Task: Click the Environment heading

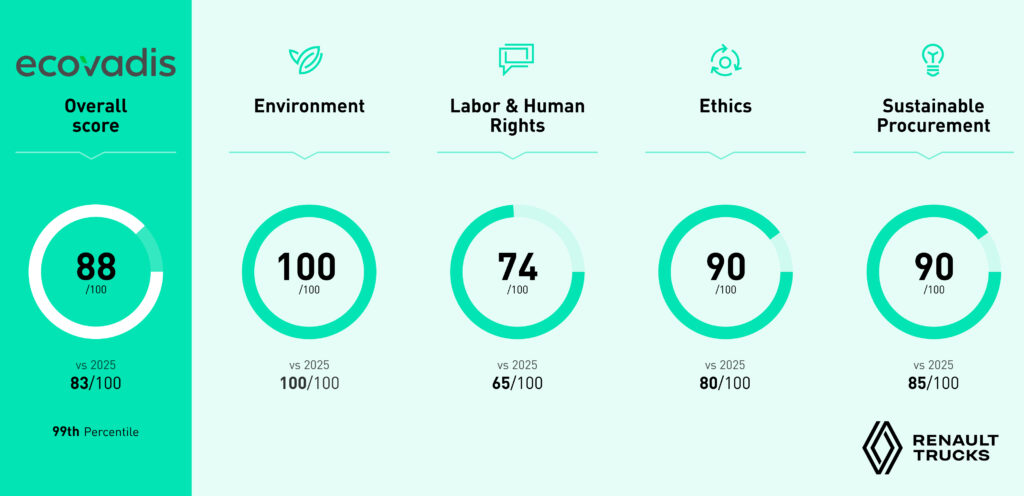Action: (310, 106)
